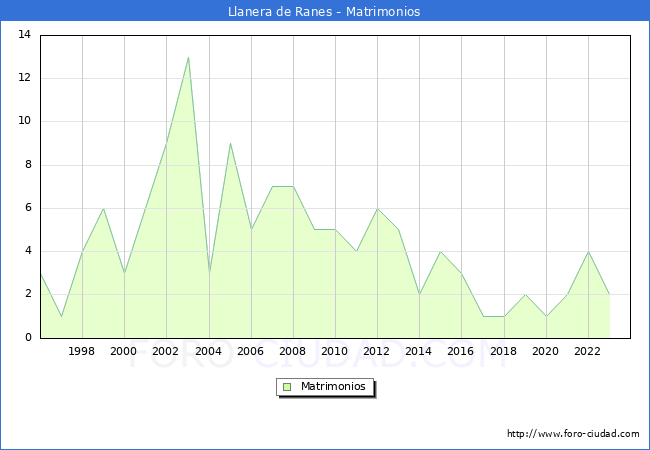Click the 10 value on the y-axis
Screen dimensions: 650x450
[x=24, y=121]
